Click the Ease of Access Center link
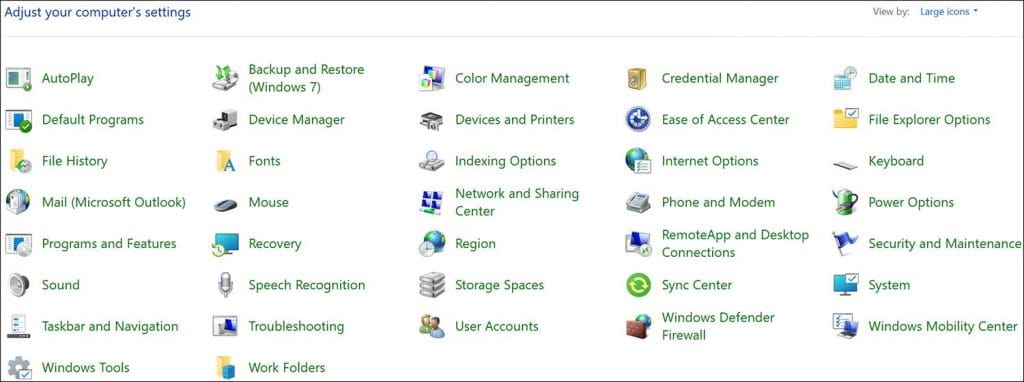 click(x=726, y=120)
